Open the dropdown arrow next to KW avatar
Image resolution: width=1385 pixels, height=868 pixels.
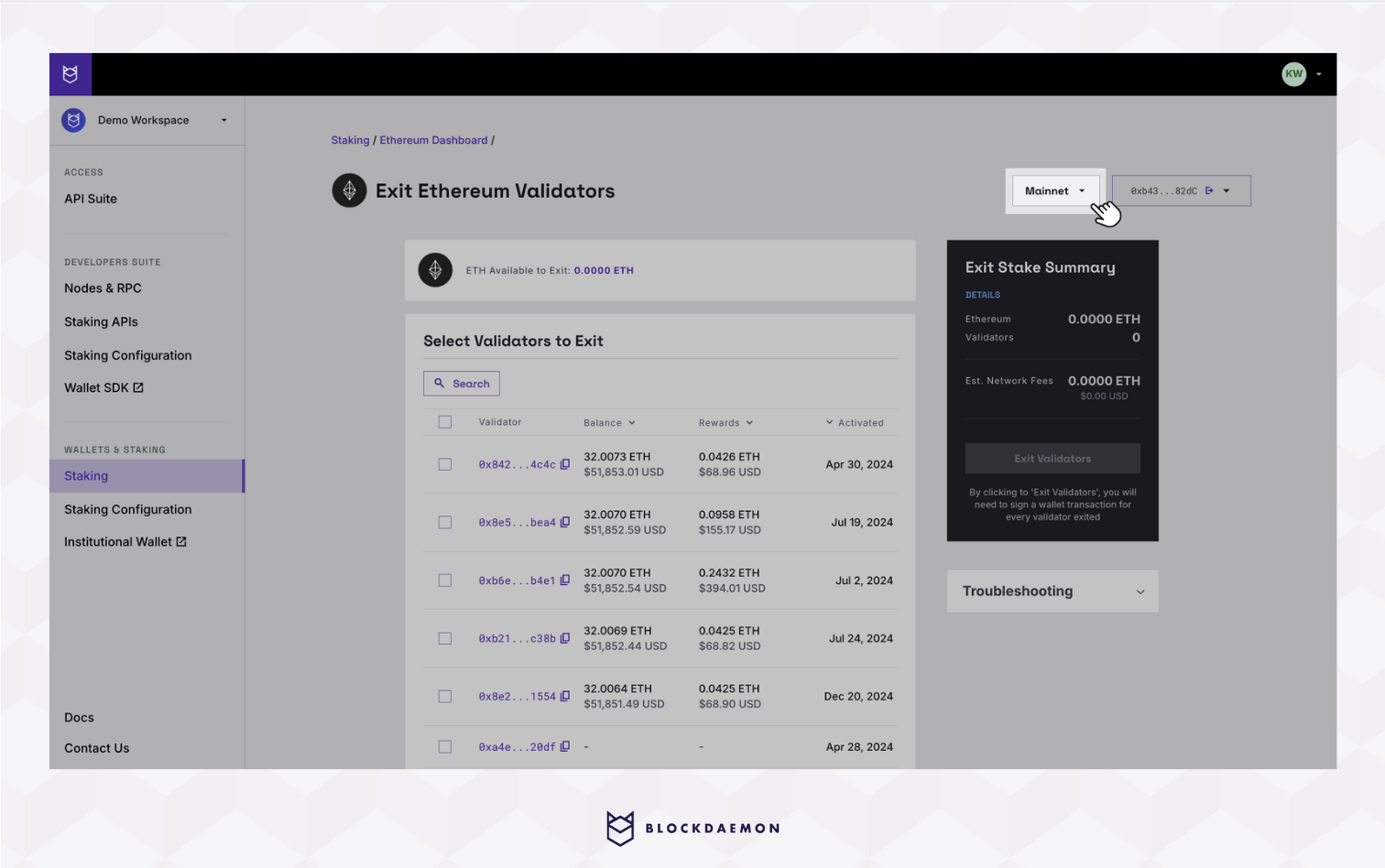[1318, 74]
